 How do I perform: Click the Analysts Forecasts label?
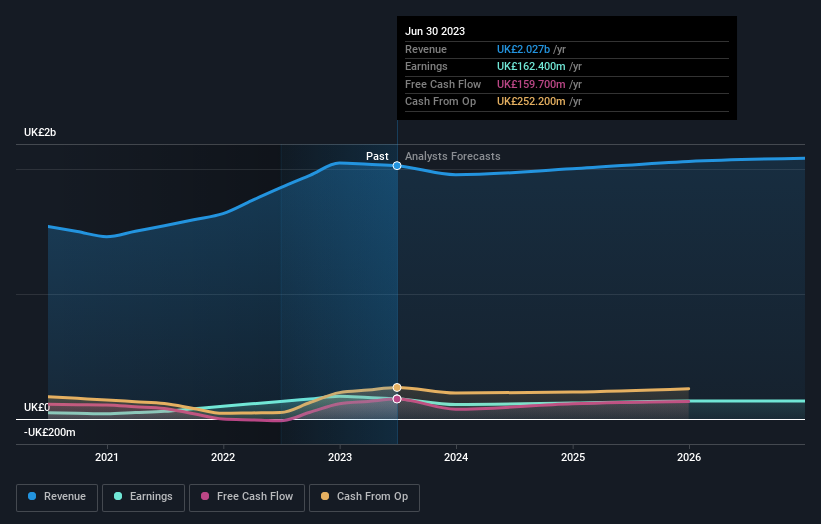452,156
